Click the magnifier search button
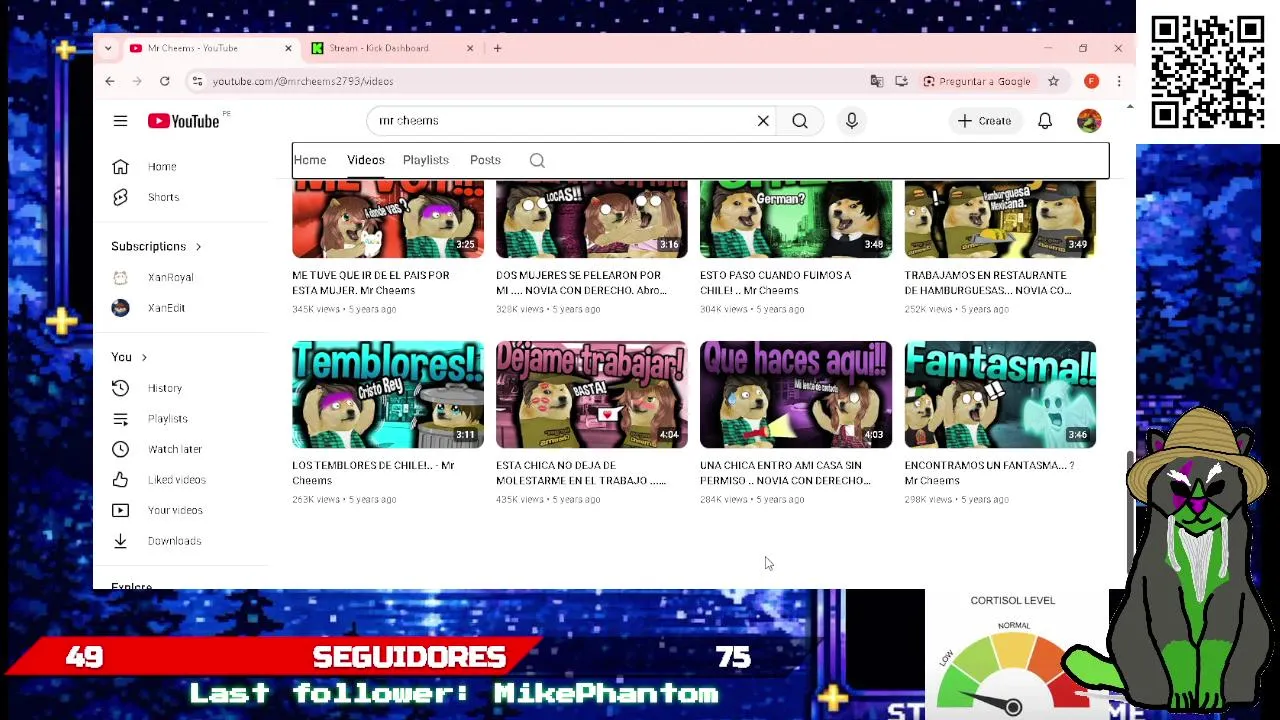This screenshot has height=720, width=1280. [x=800, y=121]
